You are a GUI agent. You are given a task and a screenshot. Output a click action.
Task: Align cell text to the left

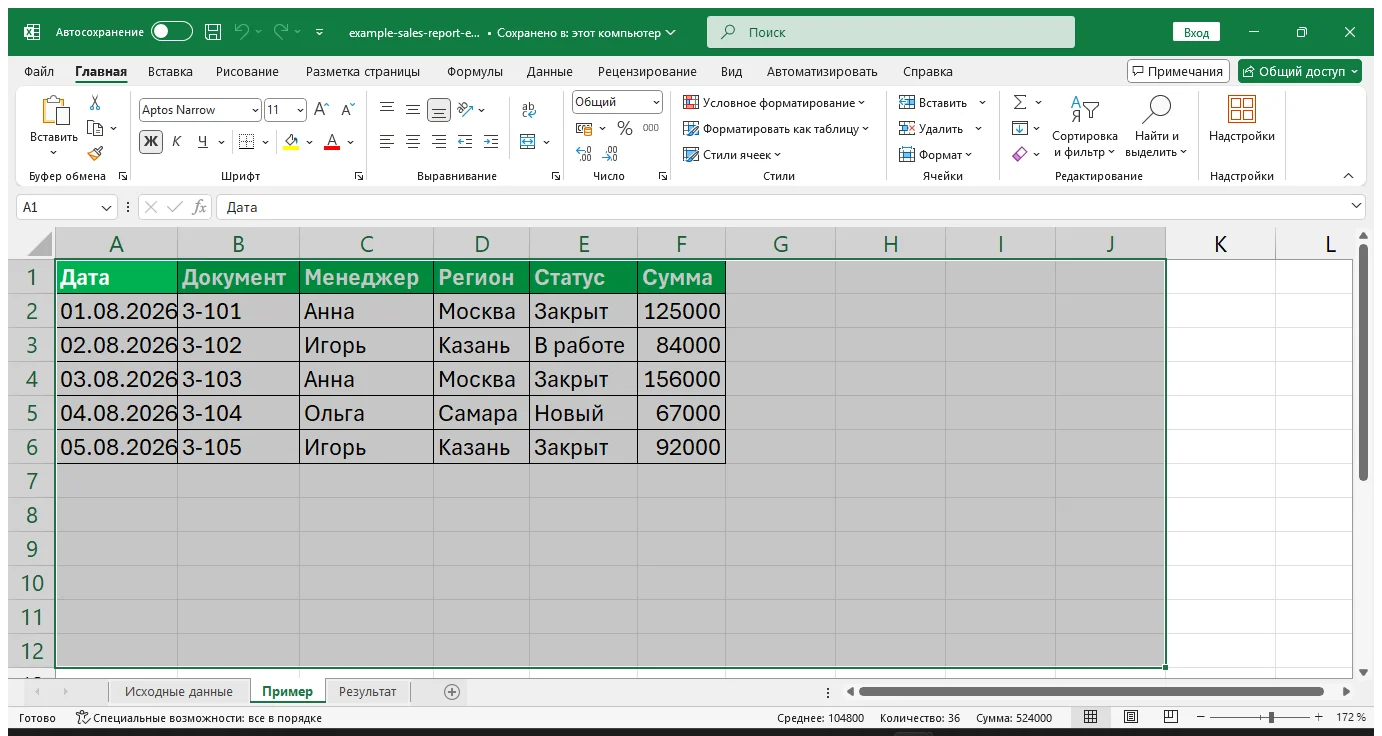click(x=387, y=142)
